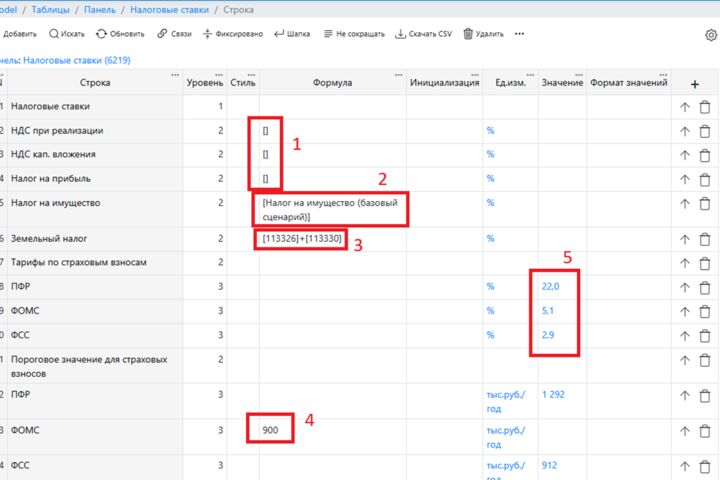Delete the НДС кап. вложения row
720x480 pixels.
(705, 156)
